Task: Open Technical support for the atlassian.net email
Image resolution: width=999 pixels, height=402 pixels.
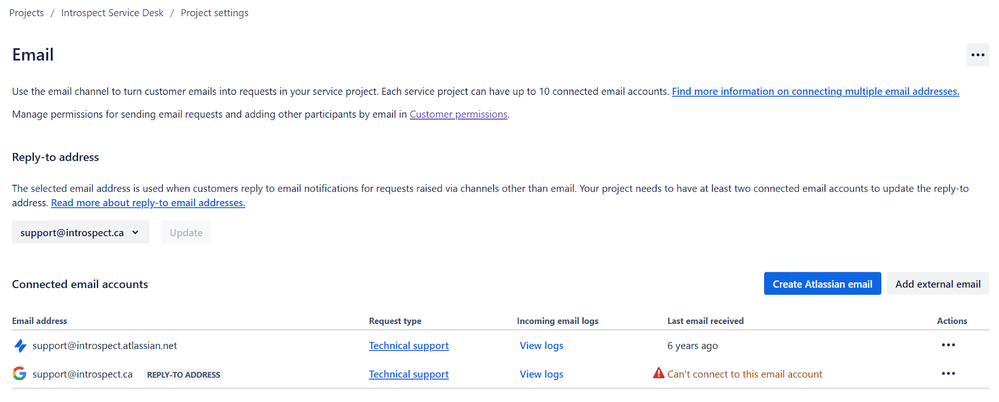Action: 408,346
